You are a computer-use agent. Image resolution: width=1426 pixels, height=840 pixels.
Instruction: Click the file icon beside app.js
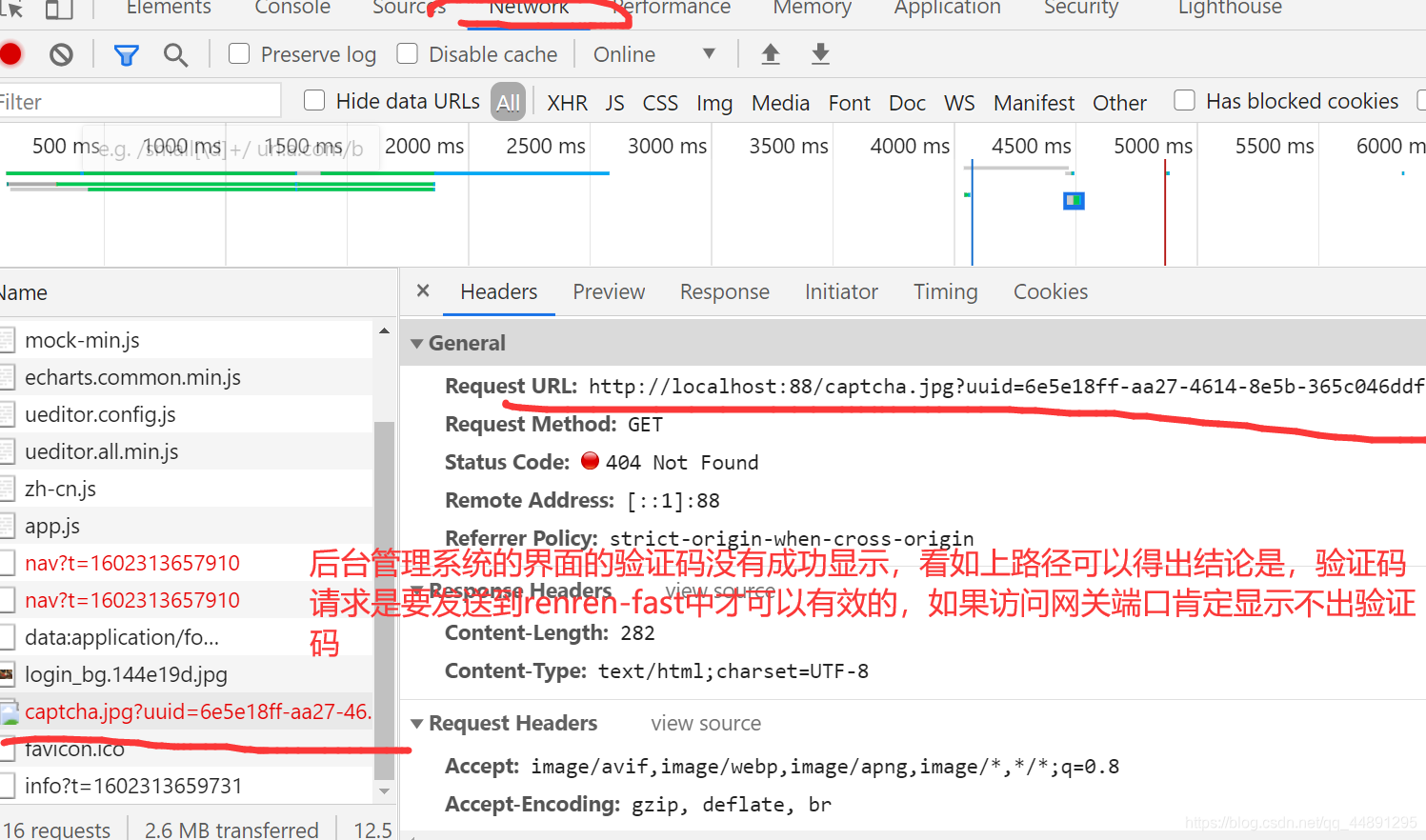8,526
